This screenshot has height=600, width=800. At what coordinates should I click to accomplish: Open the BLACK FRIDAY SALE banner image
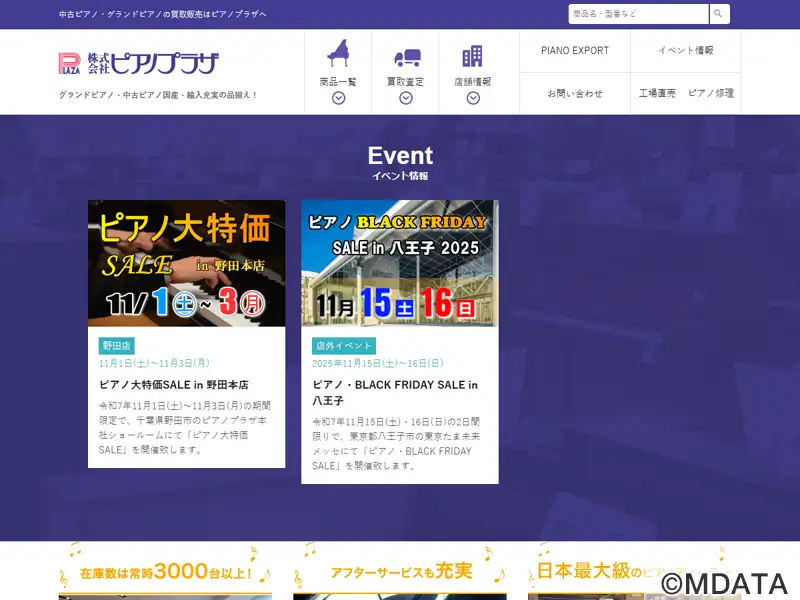click(400, 263)
